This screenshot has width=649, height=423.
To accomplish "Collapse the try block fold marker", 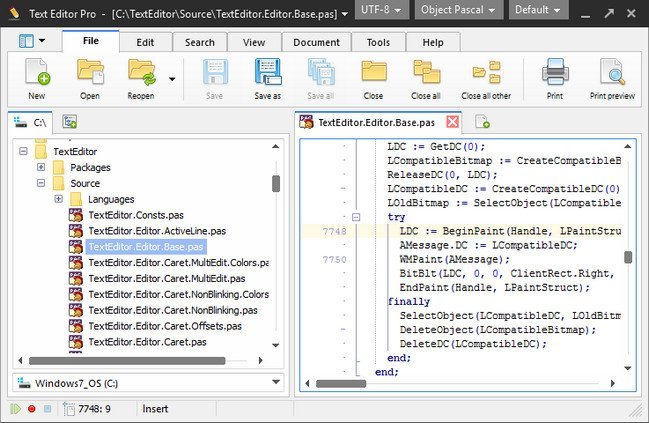I will (x=356, y=216).
